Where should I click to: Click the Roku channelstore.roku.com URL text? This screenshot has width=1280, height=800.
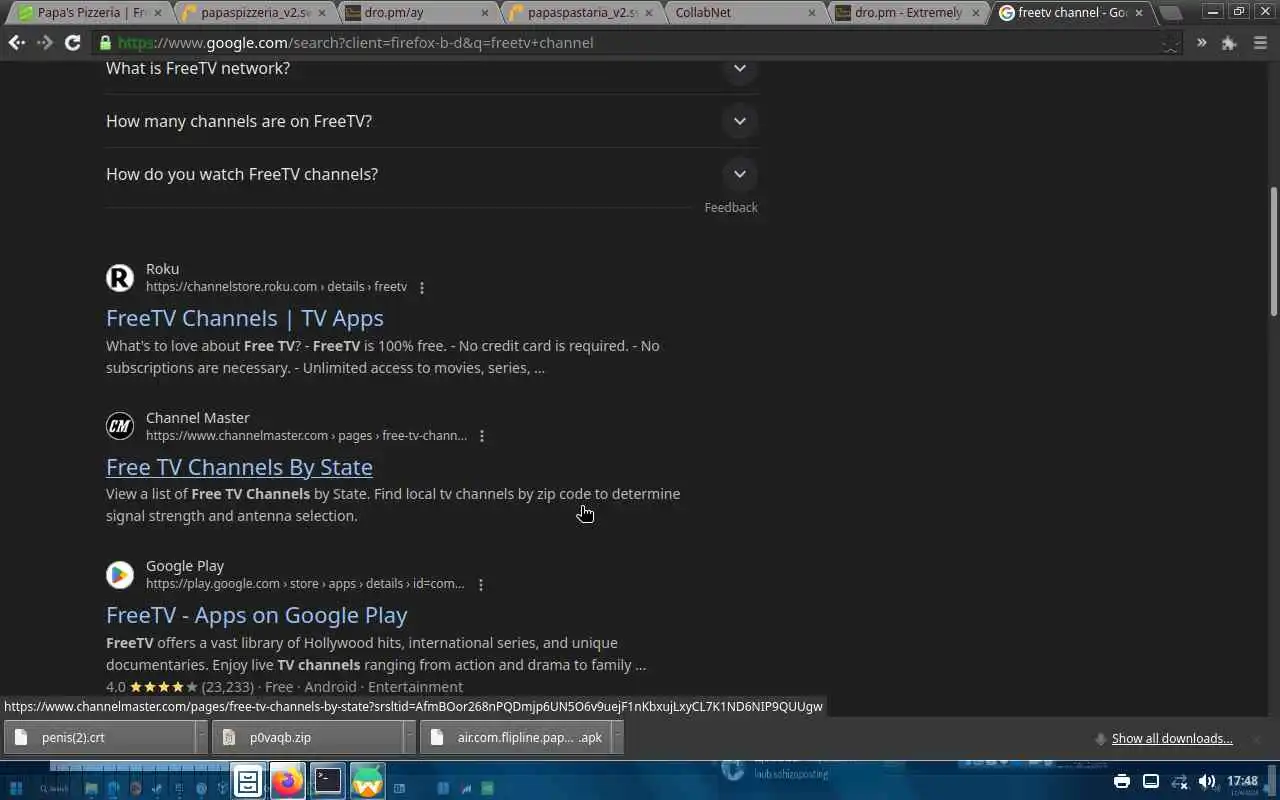[276, 287]
